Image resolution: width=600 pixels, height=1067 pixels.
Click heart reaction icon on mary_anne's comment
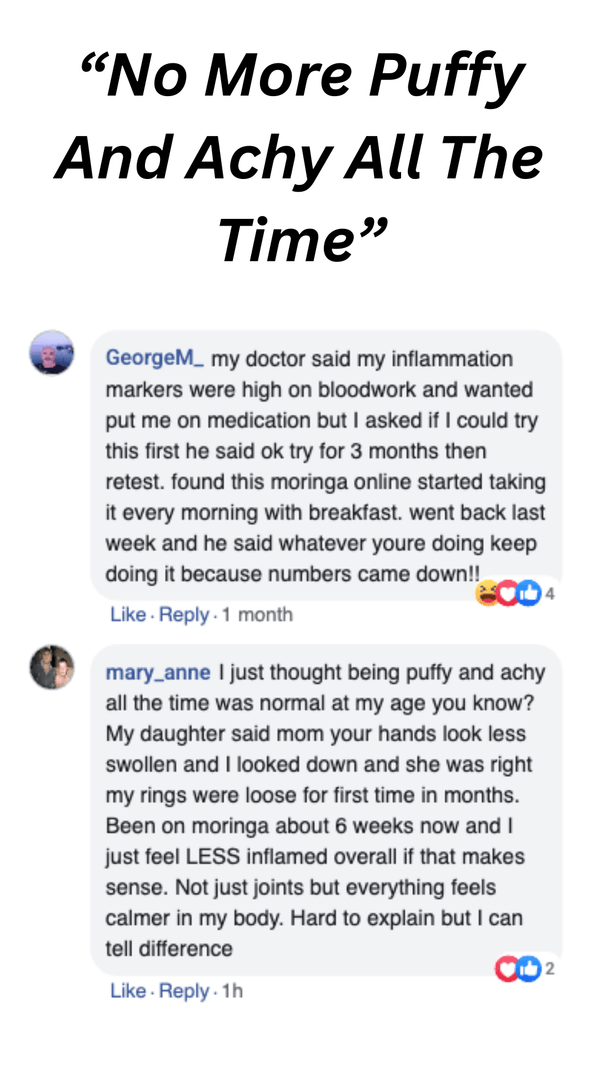[x=508, y=968]
